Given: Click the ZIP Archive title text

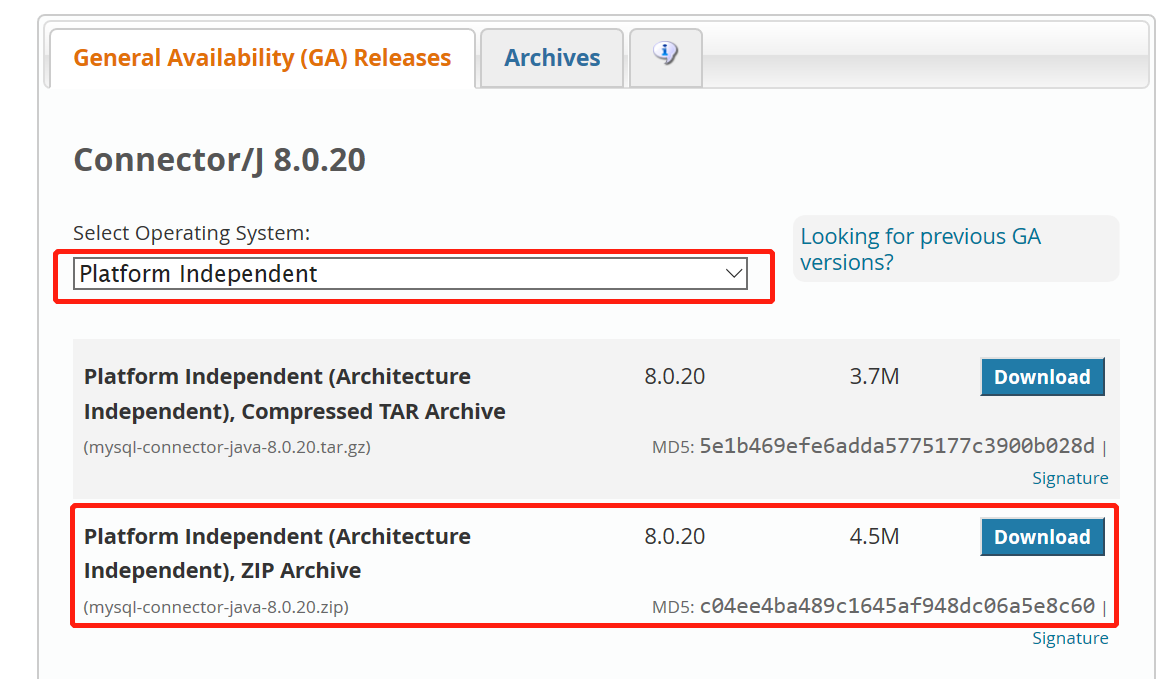Looking at the screenshot, I should [277, 553].
